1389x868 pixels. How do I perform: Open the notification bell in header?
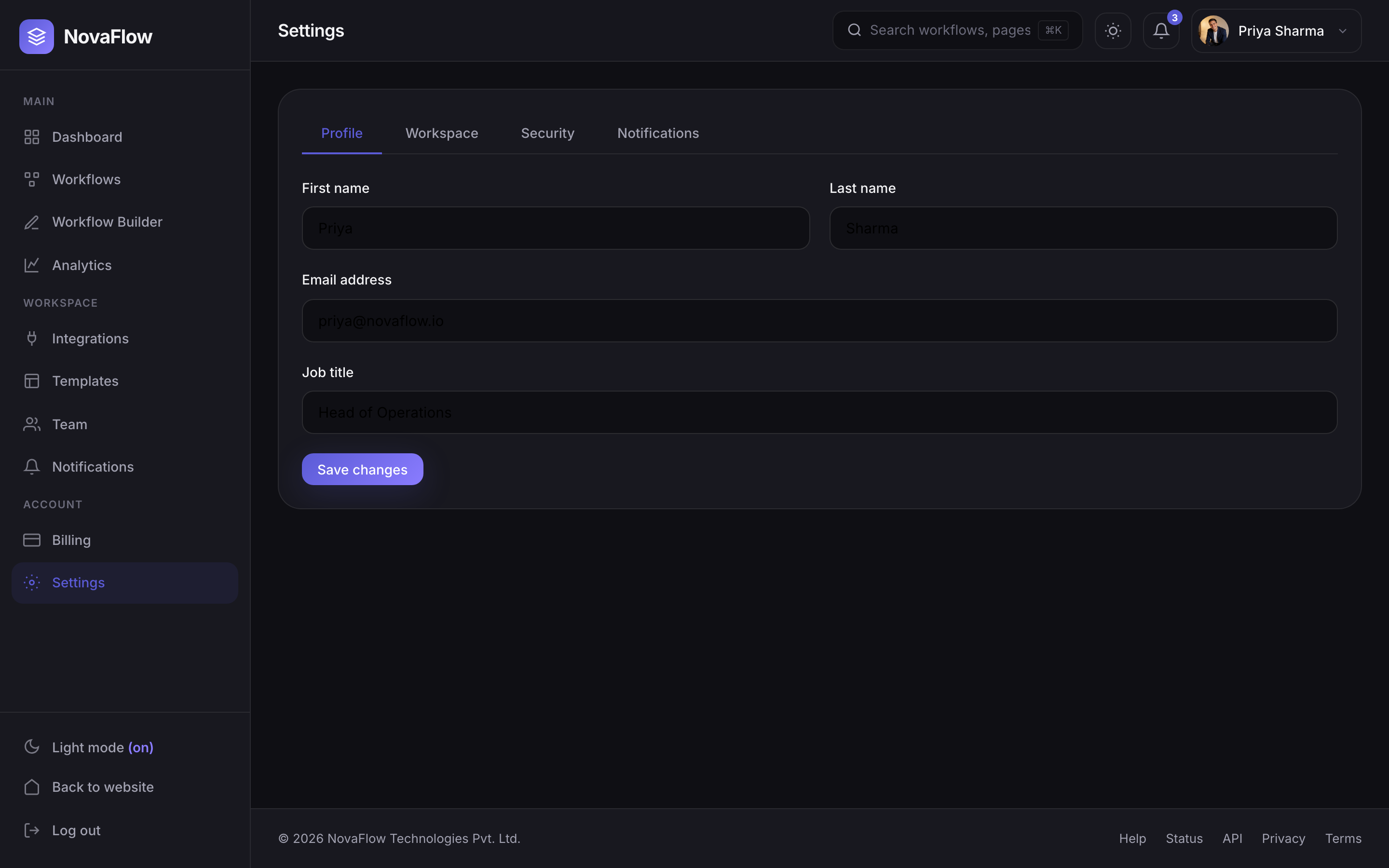[1160, 30]
